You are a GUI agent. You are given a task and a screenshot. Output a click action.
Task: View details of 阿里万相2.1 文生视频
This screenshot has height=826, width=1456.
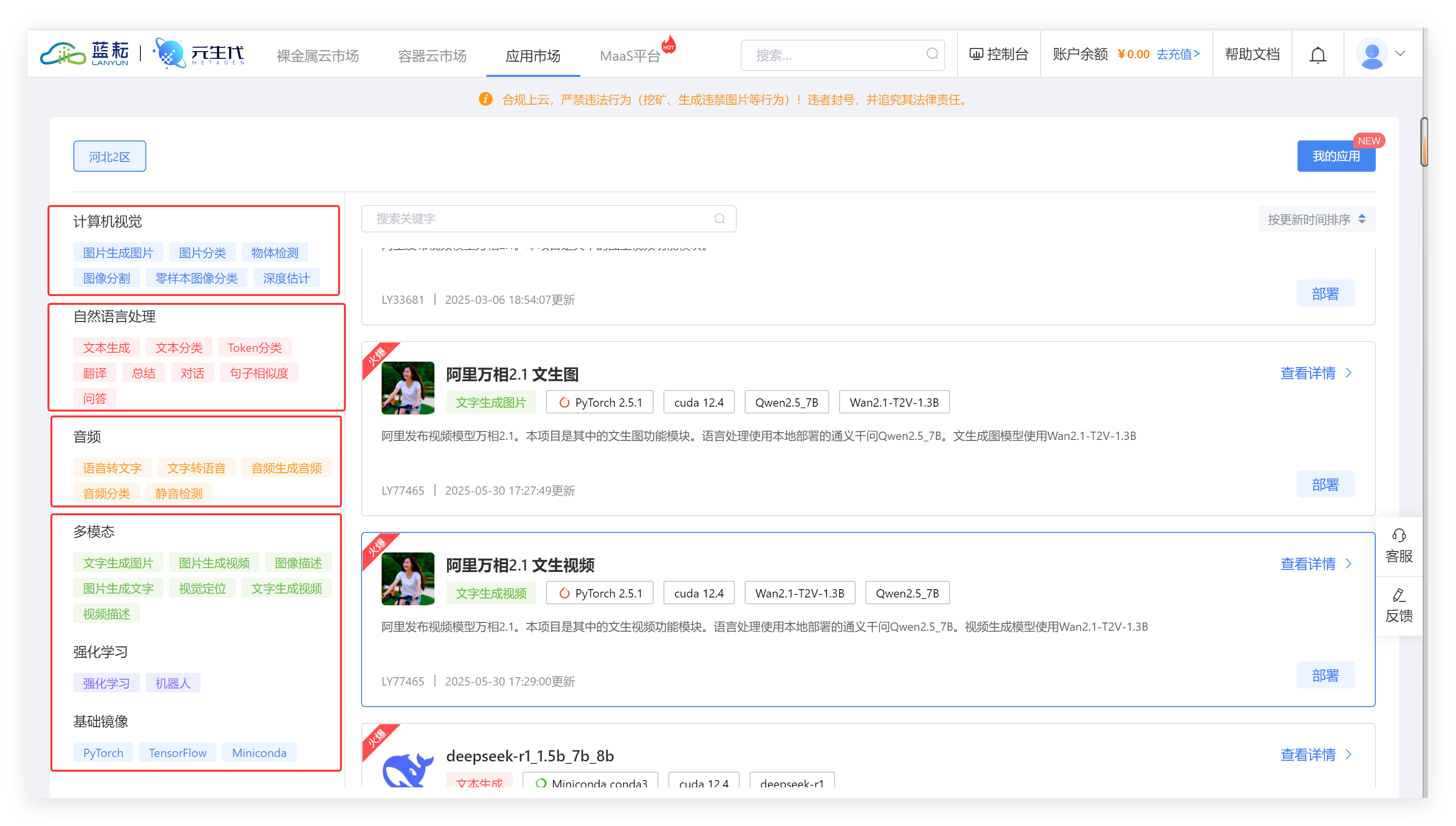tap(1316, 564)
